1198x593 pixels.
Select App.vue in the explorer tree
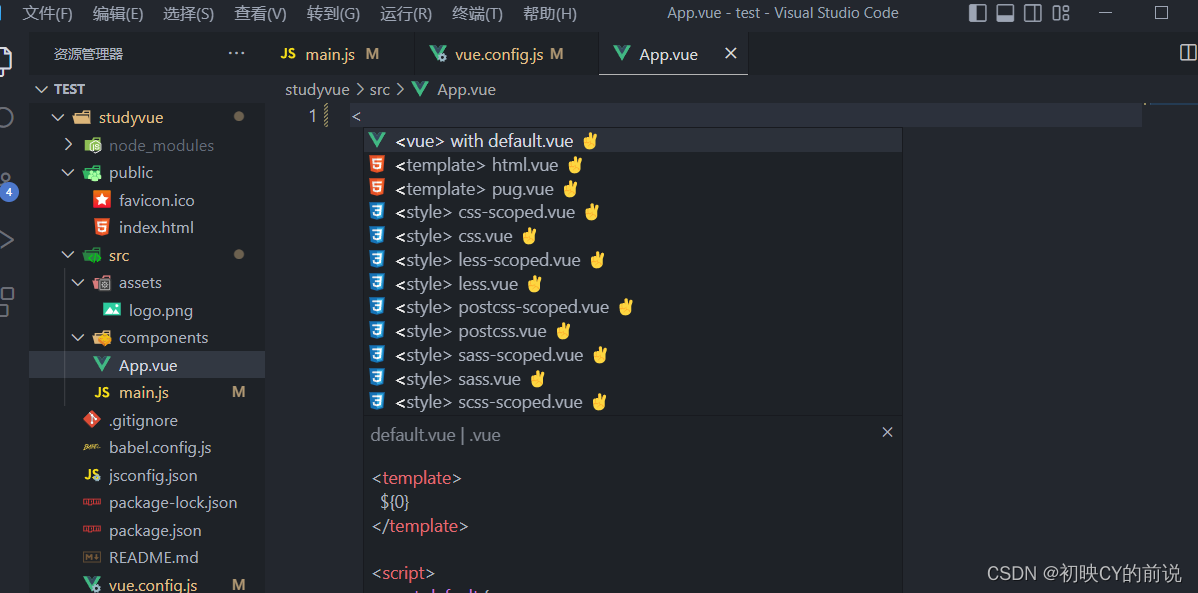point(147,365)
